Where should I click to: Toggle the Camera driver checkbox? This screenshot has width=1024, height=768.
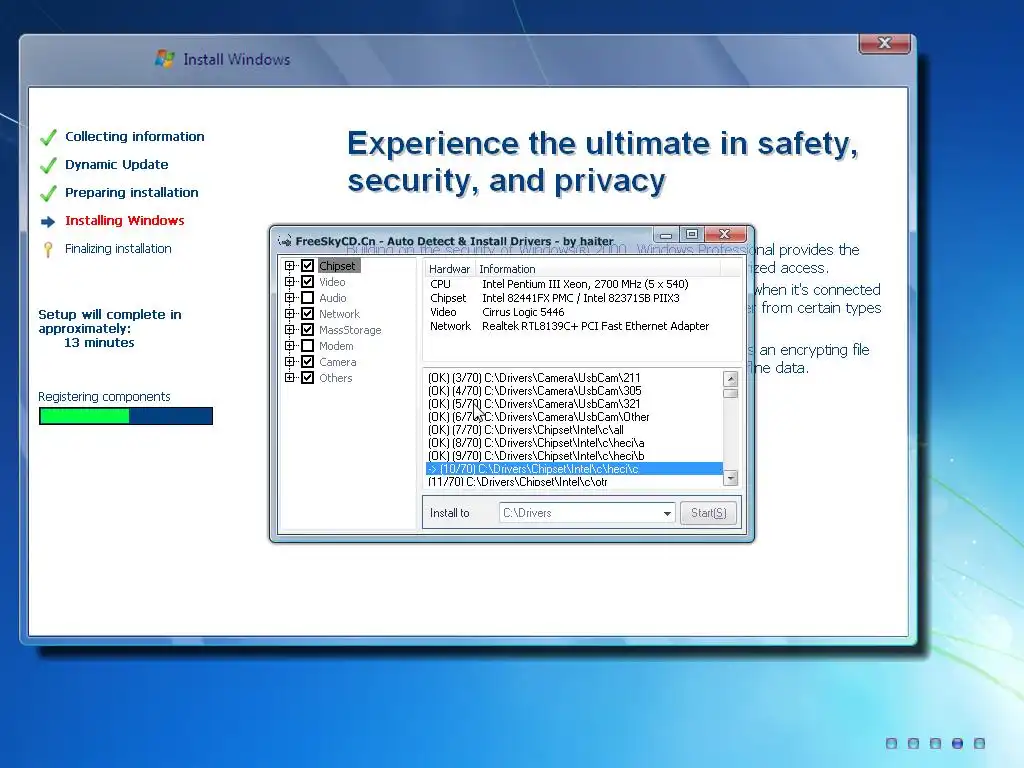click(308, 362)
